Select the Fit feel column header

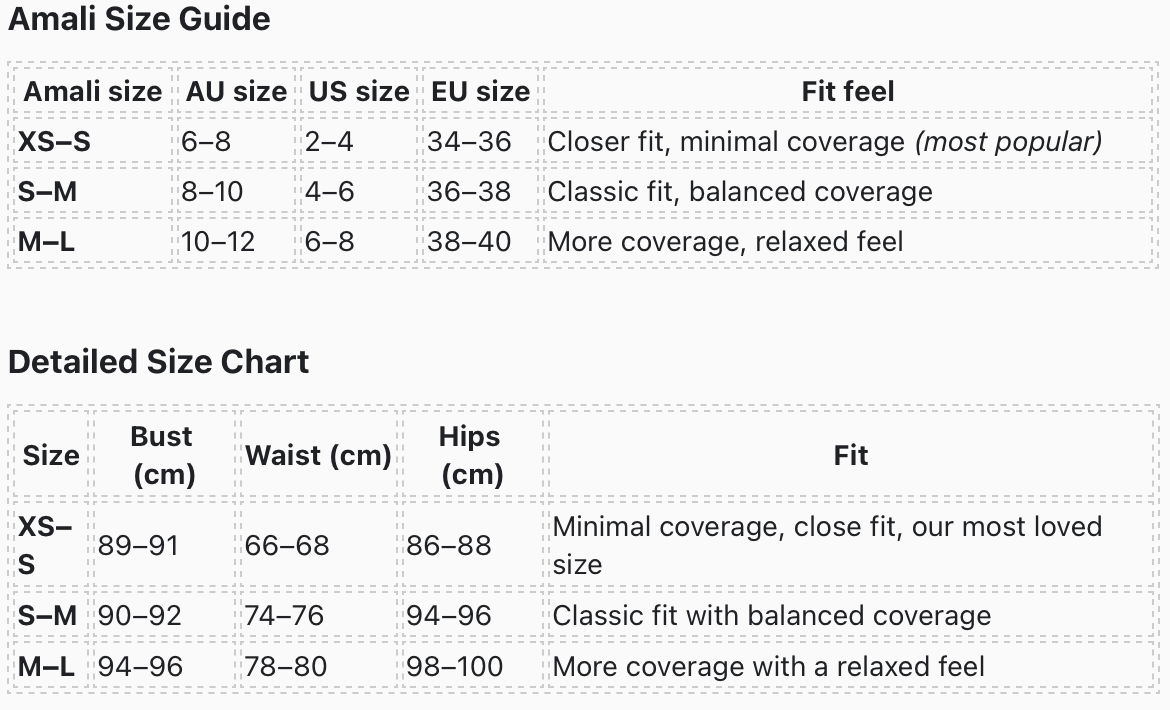847,91
